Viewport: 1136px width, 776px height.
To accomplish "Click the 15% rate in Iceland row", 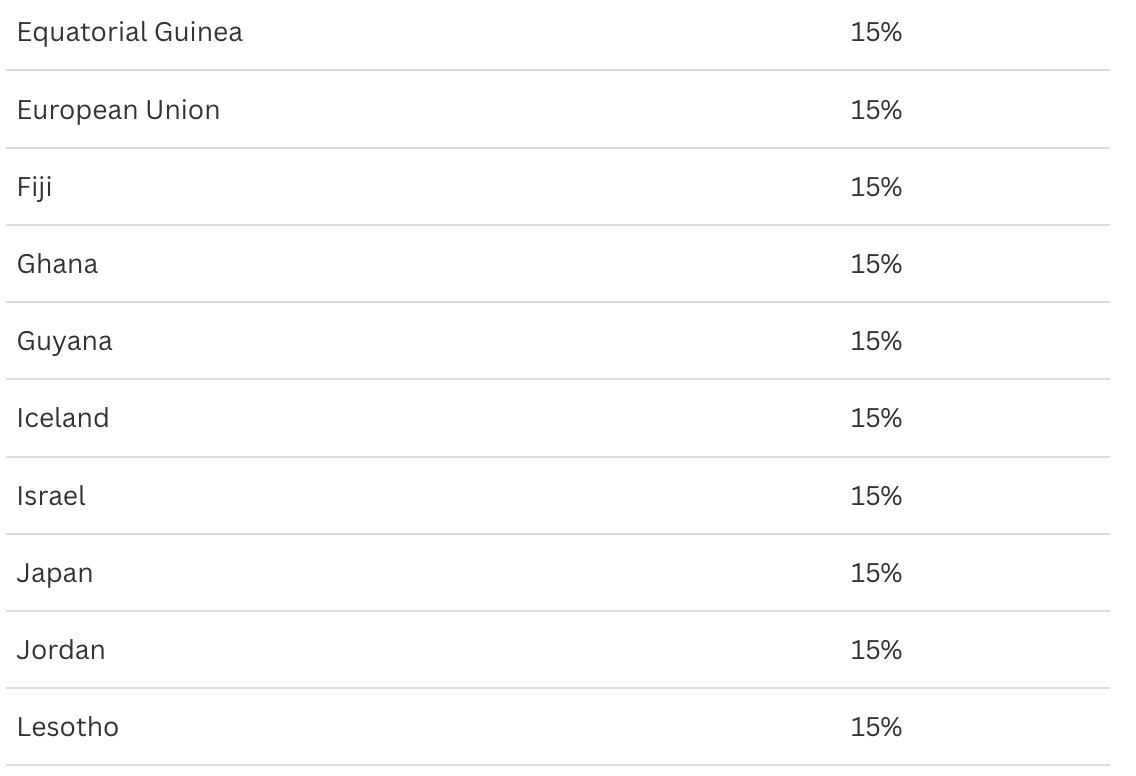I will point(876,418).
